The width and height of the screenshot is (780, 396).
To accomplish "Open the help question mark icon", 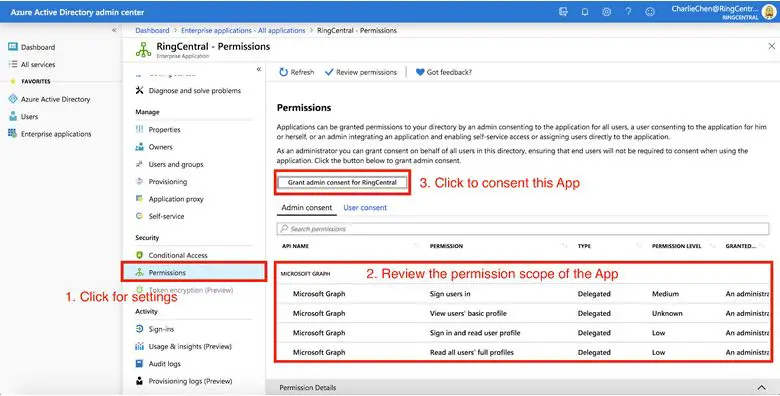I will 628,11.
